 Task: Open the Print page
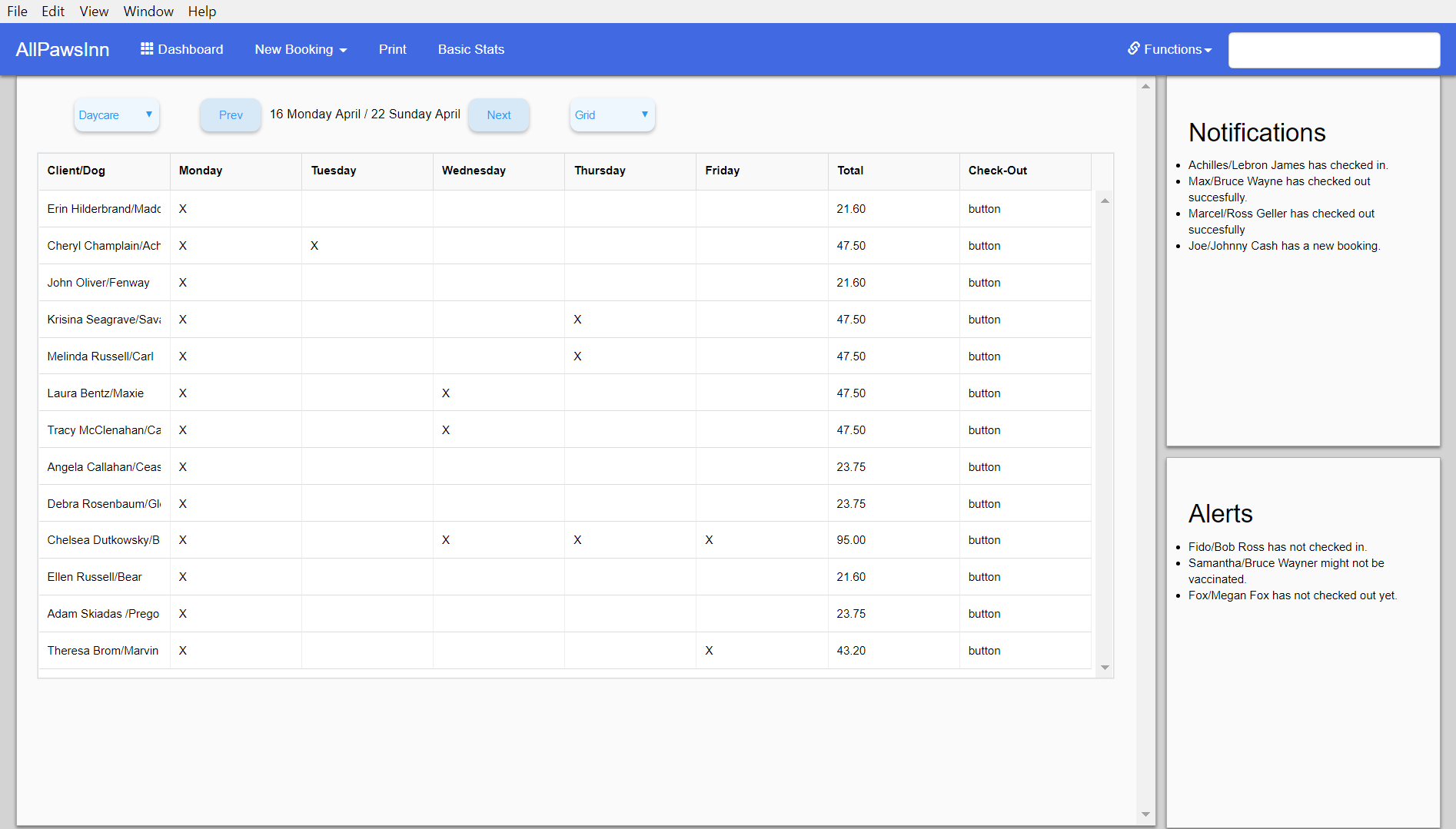(x=392, y=49)
